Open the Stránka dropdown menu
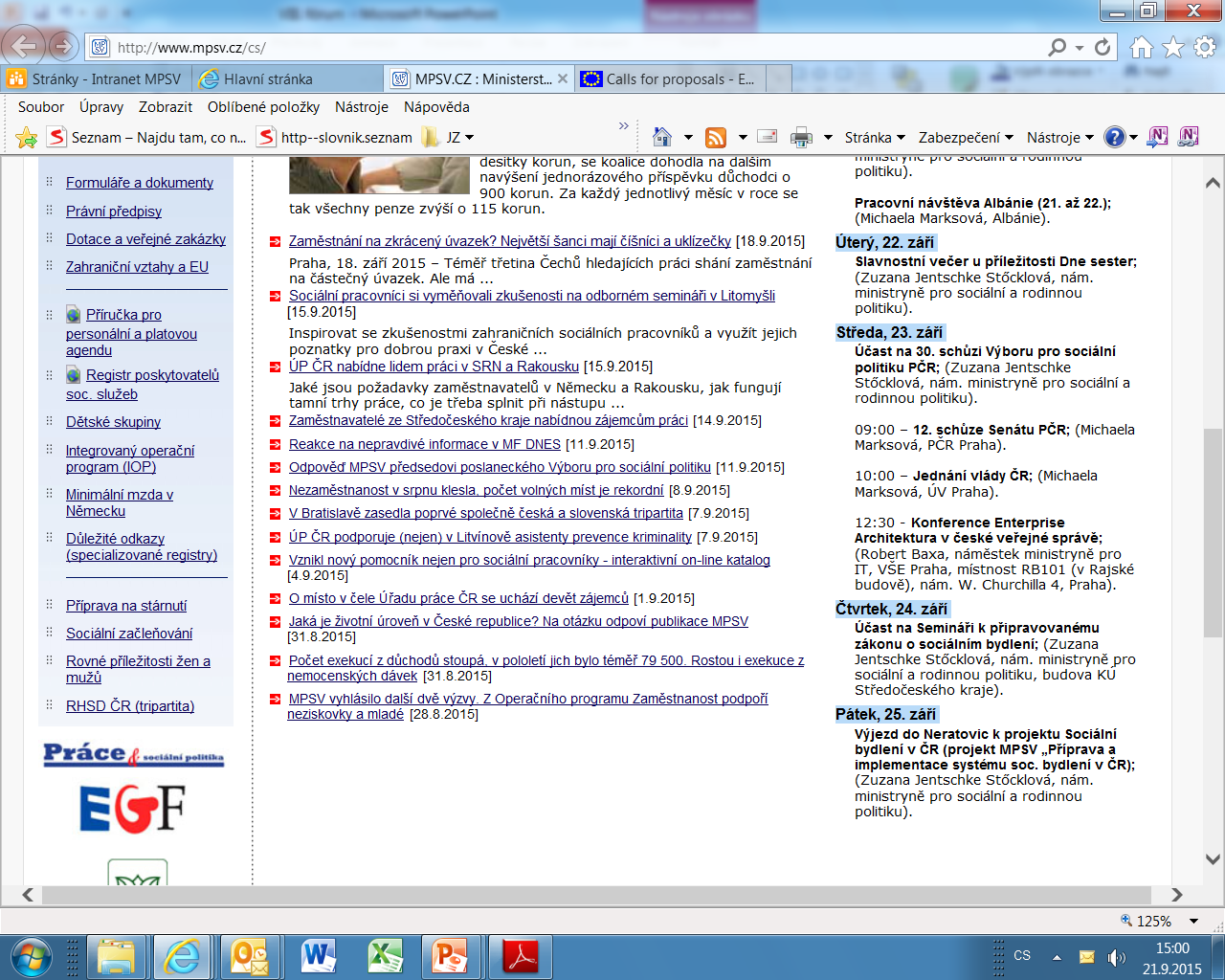1225x980 pixels. click(875, 138)
